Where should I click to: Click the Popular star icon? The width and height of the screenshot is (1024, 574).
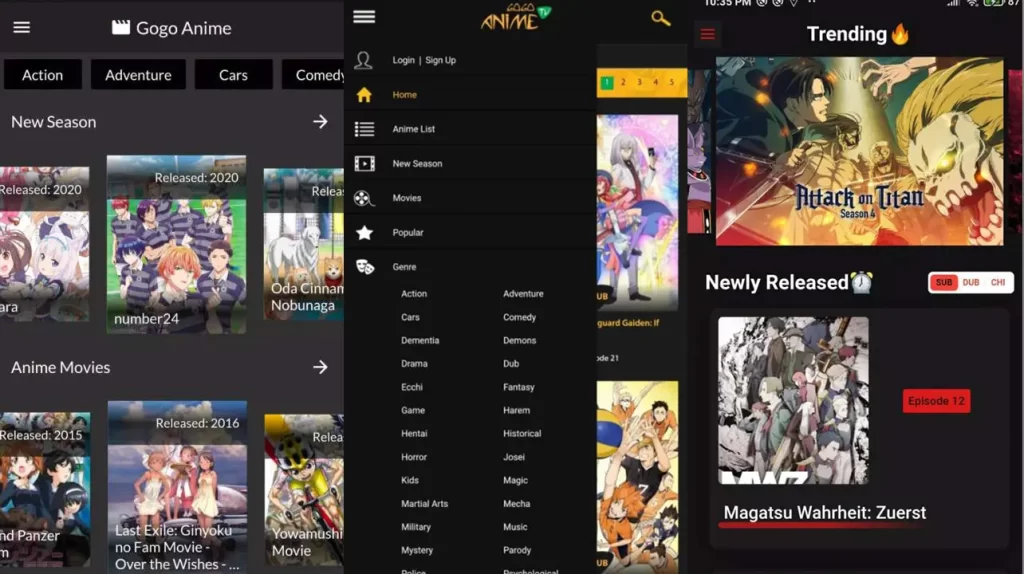[x=364, y=232]
